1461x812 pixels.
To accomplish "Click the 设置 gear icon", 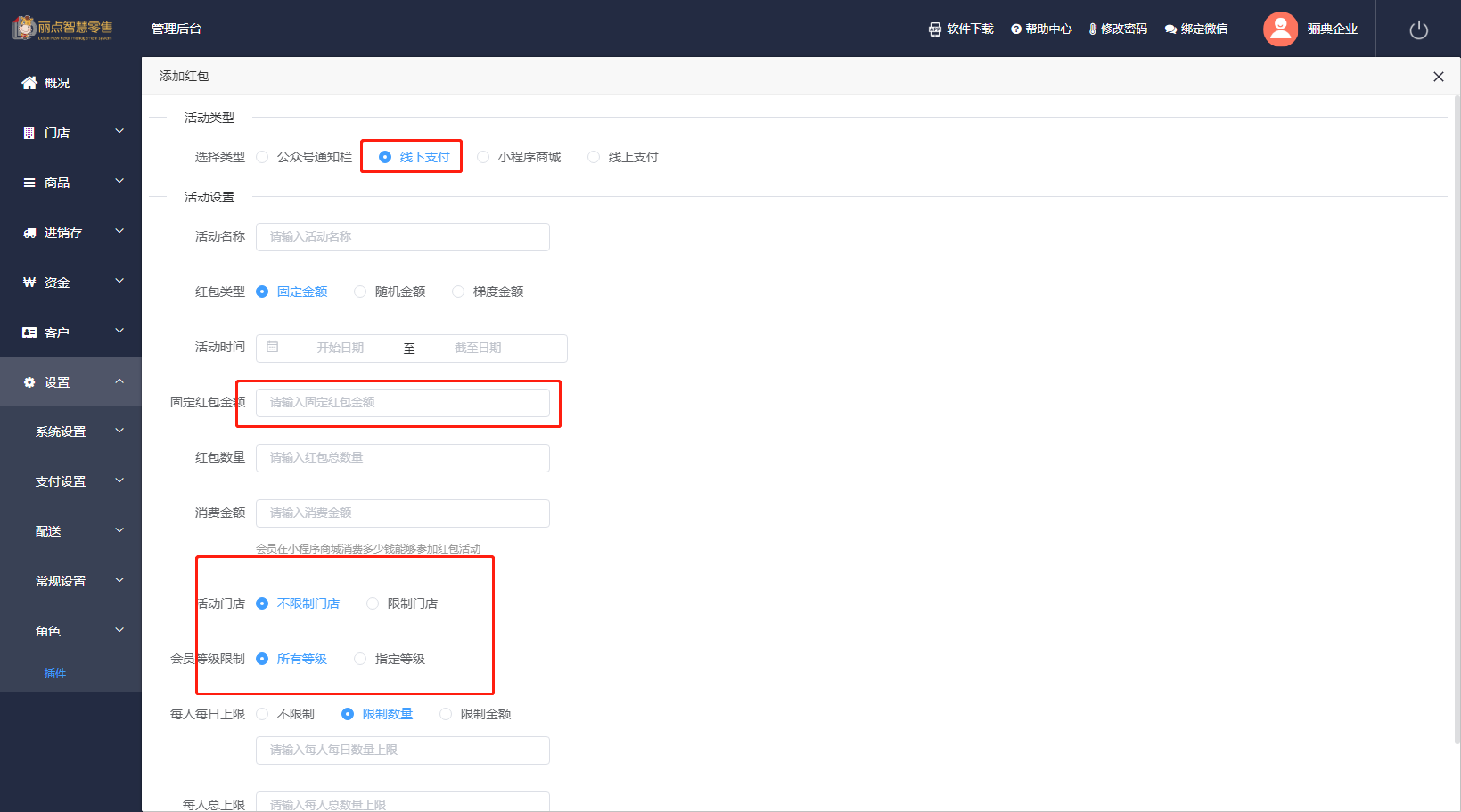I will [x=29, y=382].
